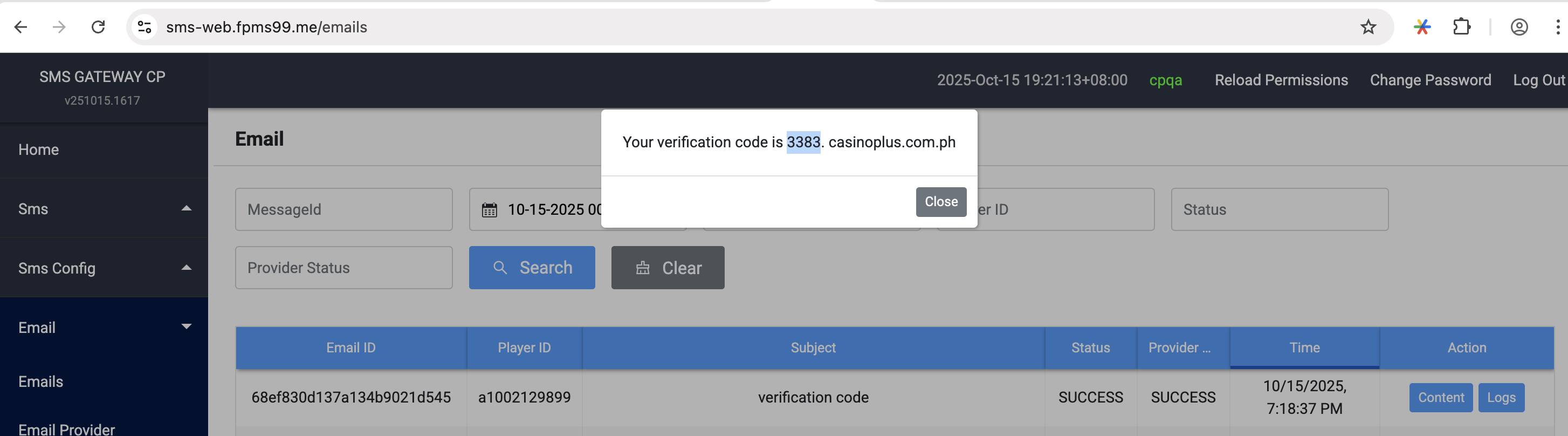
Task: Click the Clear filters button
Action: tap(667, 268)
